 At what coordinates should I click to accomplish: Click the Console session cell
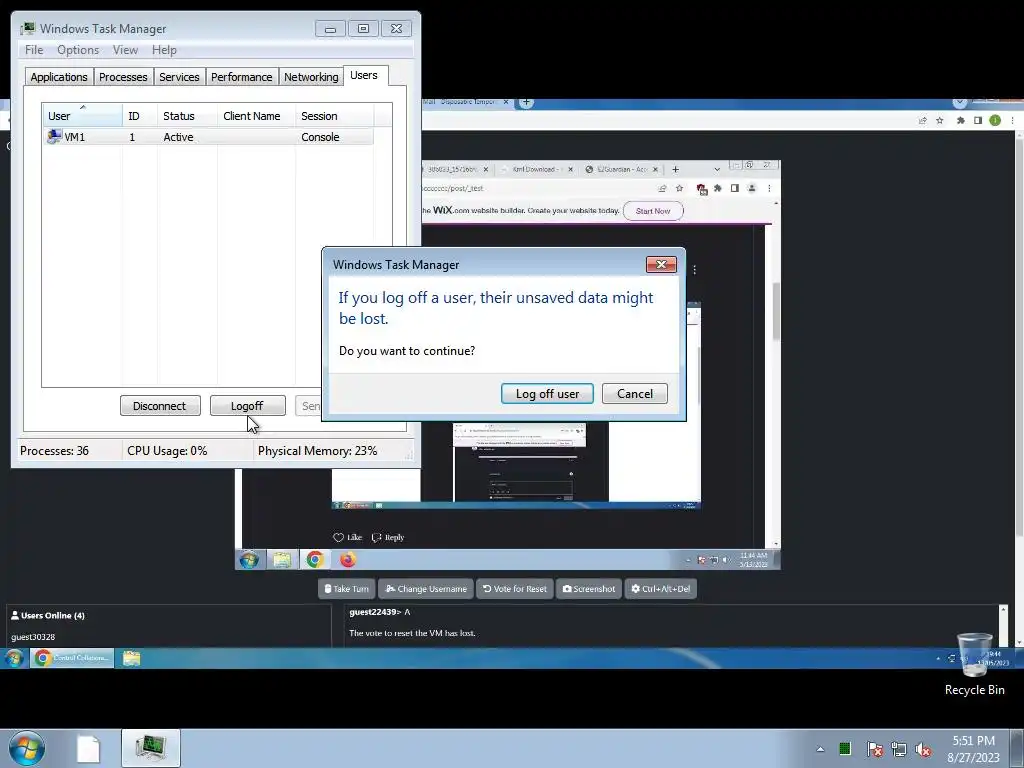(320, 137)
